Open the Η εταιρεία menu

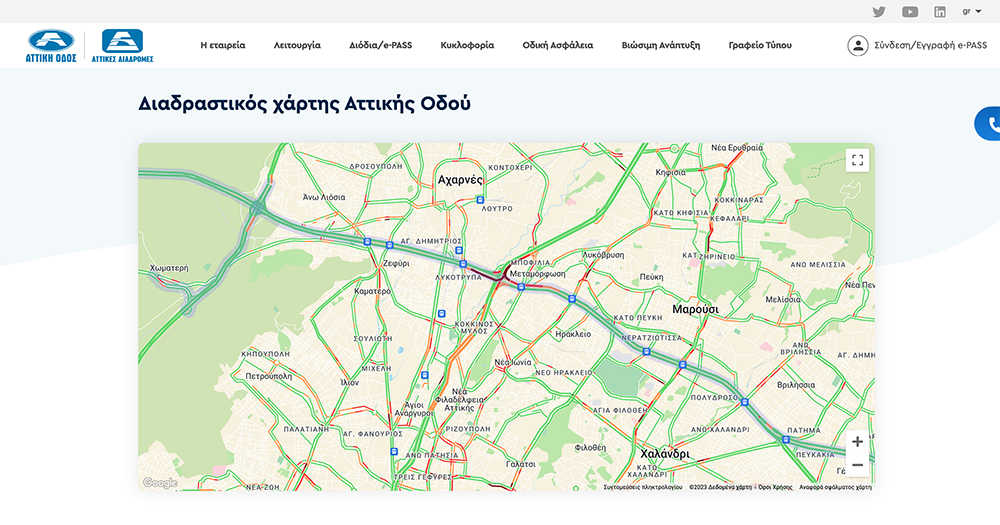click(x=222, y=45)
